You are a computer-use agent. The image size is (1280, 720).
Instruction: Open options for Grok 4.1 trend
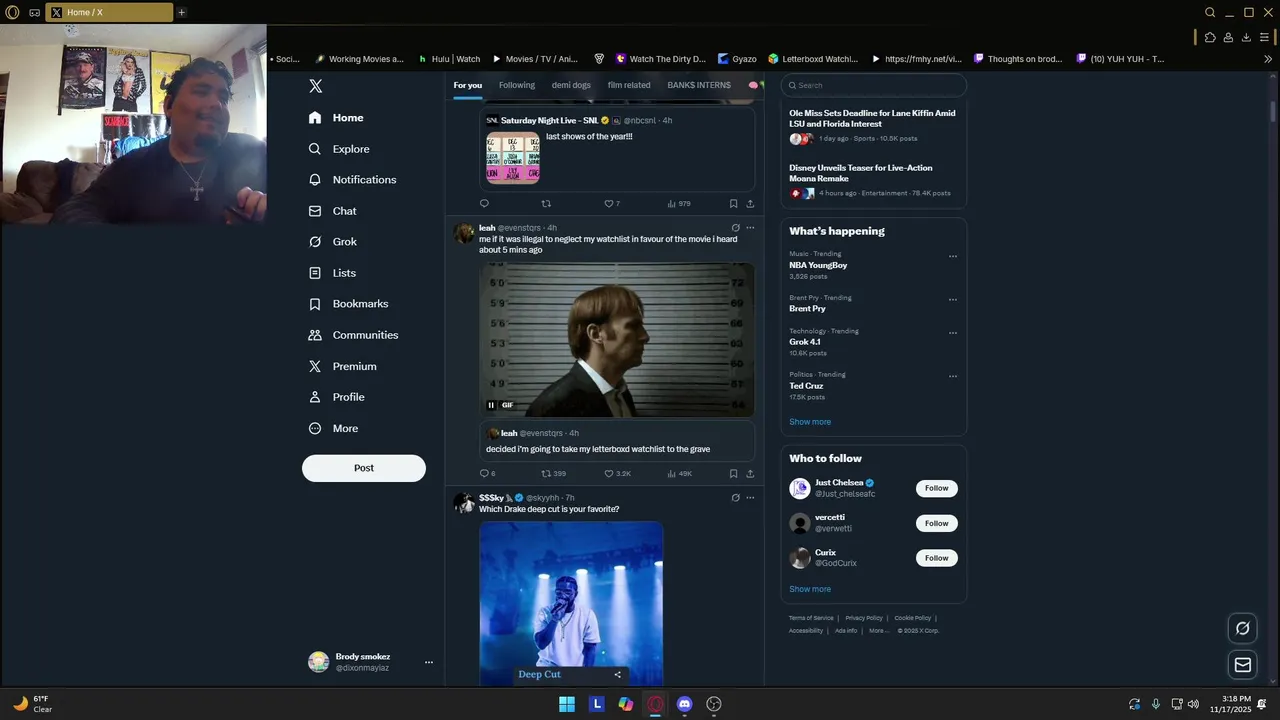tap(953, 333)
